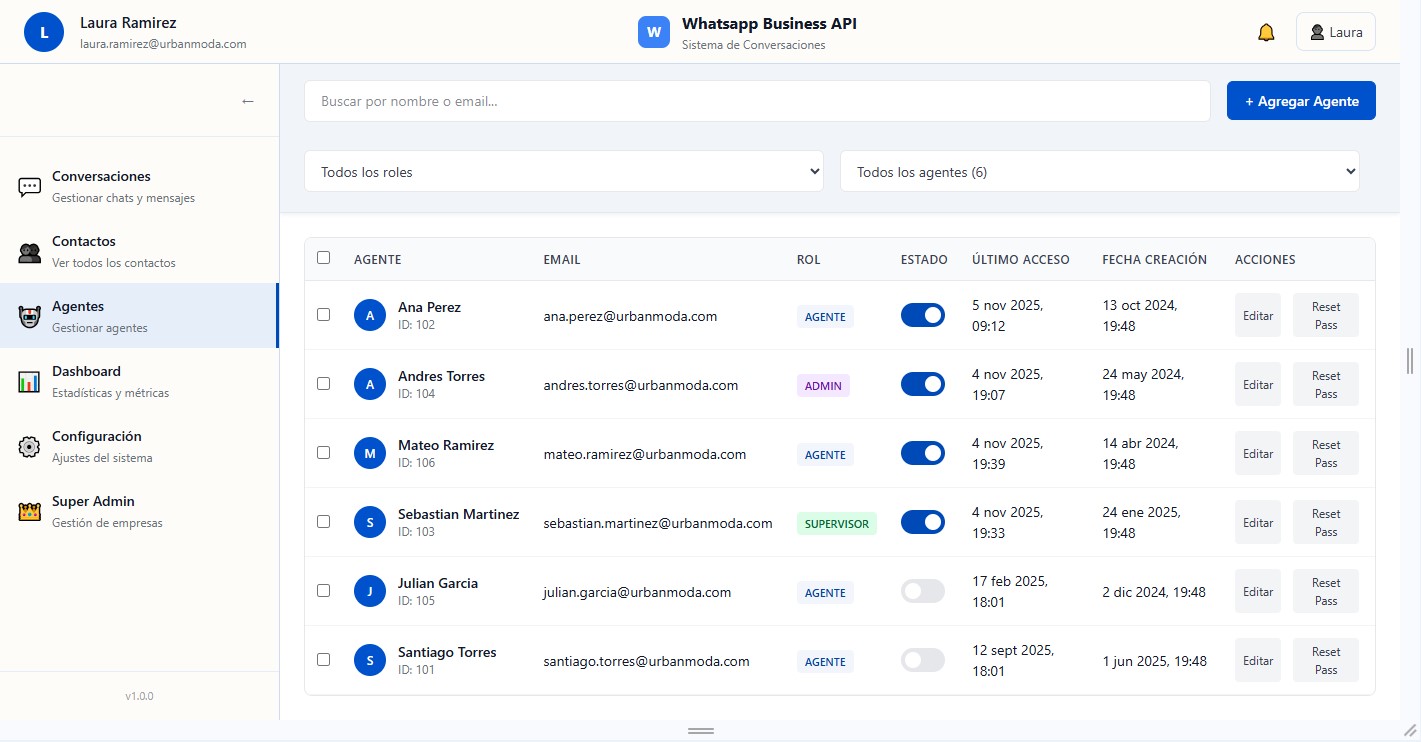Disable Mateo Ramirez's estado toggle

point(923,453)
